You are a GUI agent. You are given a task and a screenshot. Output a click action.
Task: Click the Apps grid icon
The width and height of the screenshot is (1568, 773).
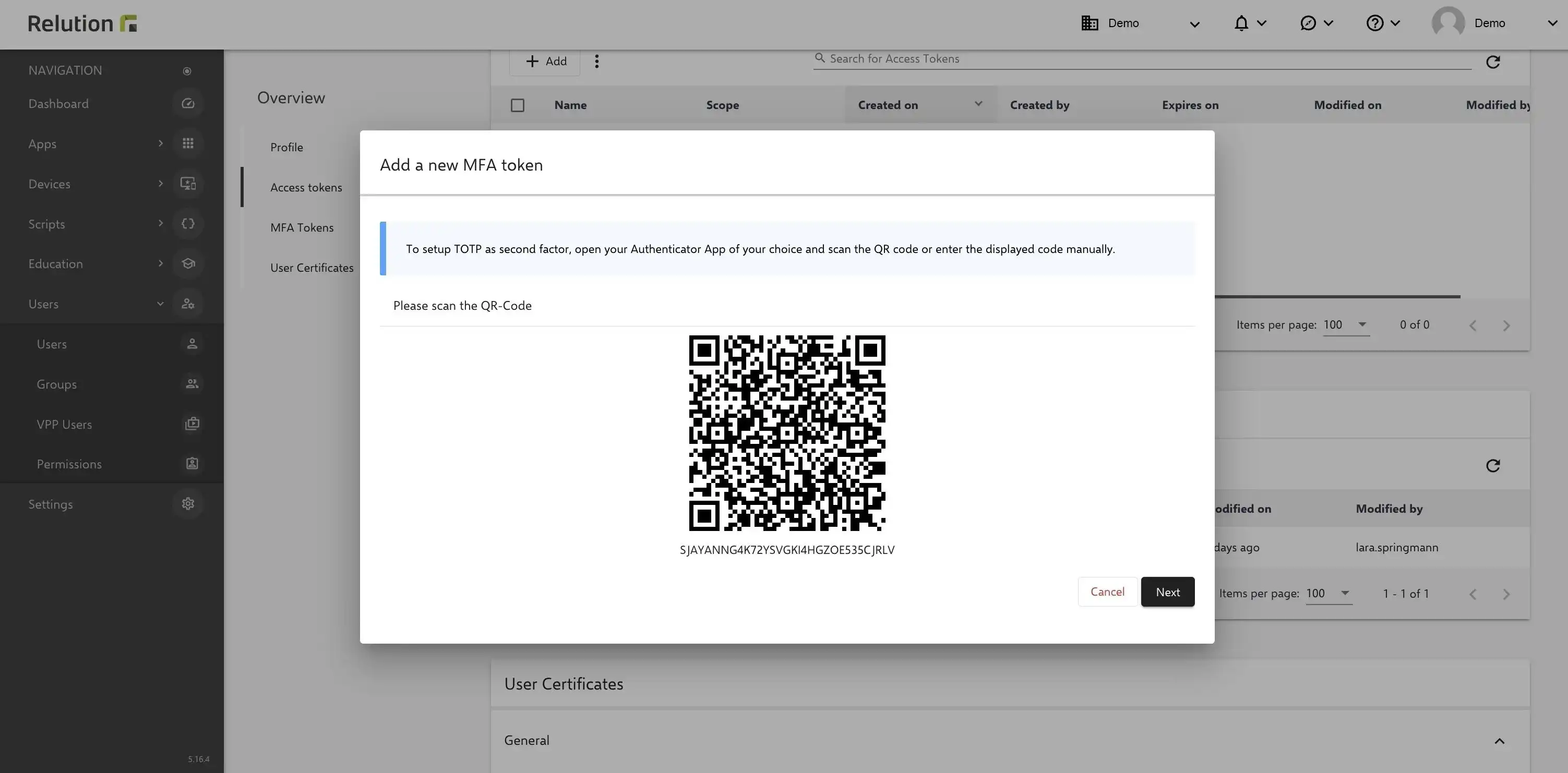click(187, 143)
